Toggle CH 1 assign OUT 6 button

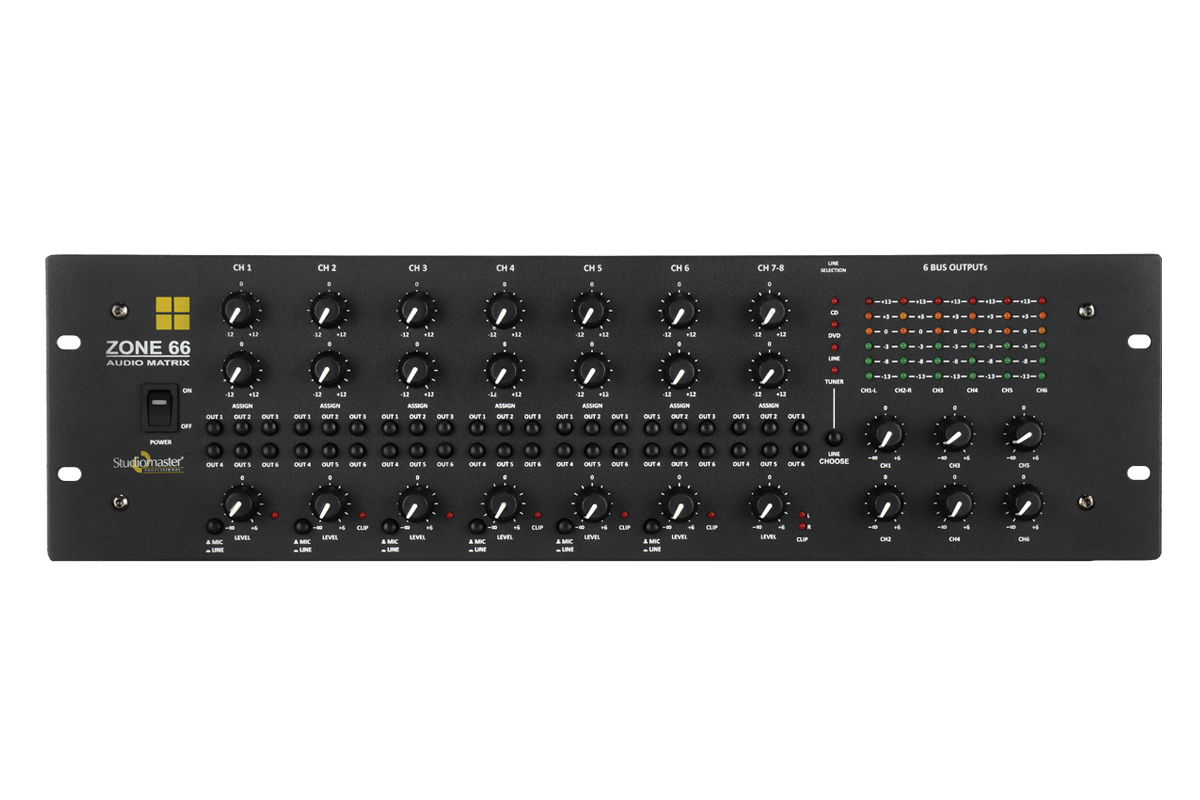271,451
